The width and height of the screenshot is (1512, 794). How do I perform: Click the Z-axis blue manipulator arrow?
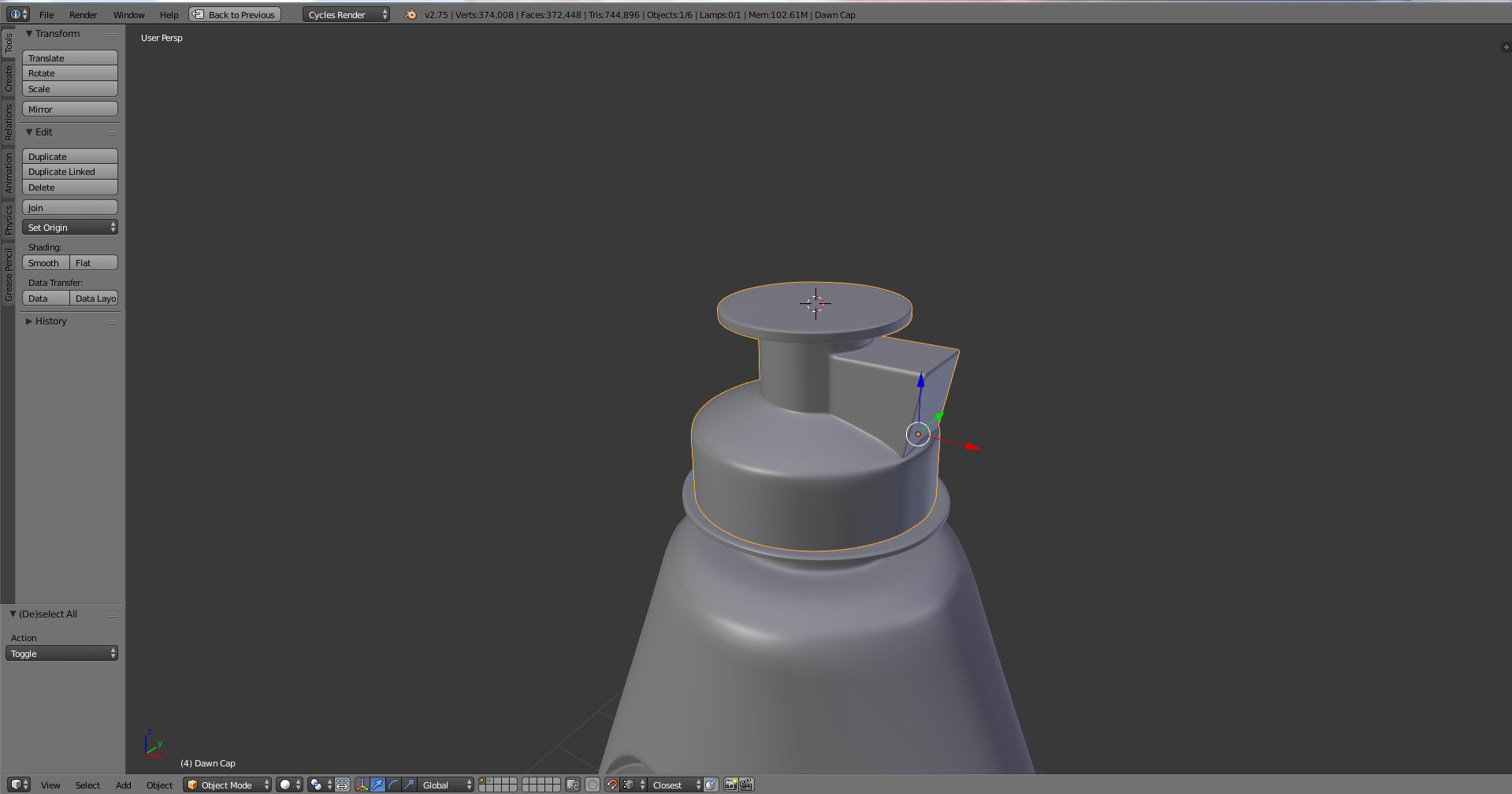click(920, 380)
